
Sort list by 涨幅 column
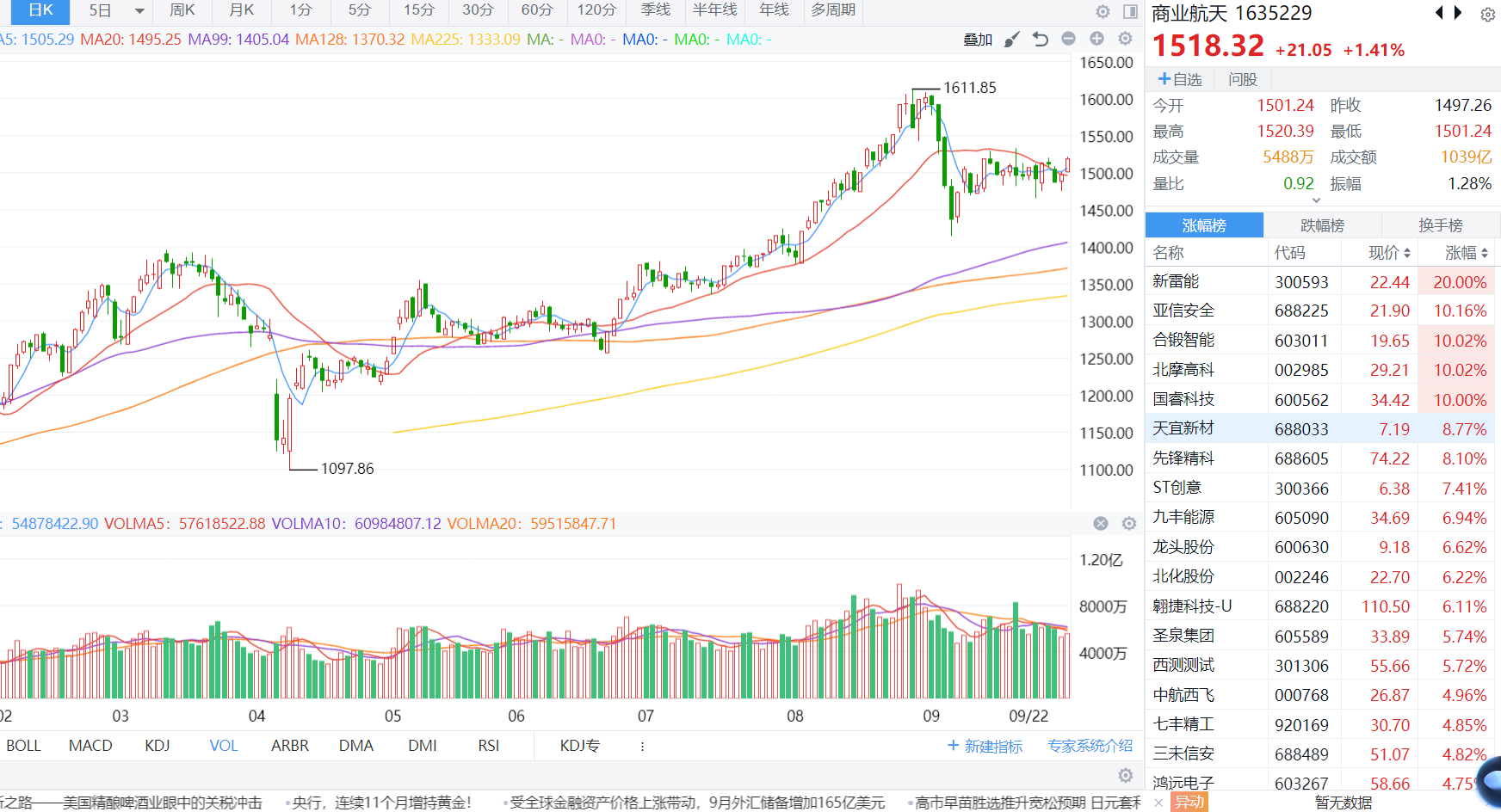pyautogui.click(x=1466, y=253)
